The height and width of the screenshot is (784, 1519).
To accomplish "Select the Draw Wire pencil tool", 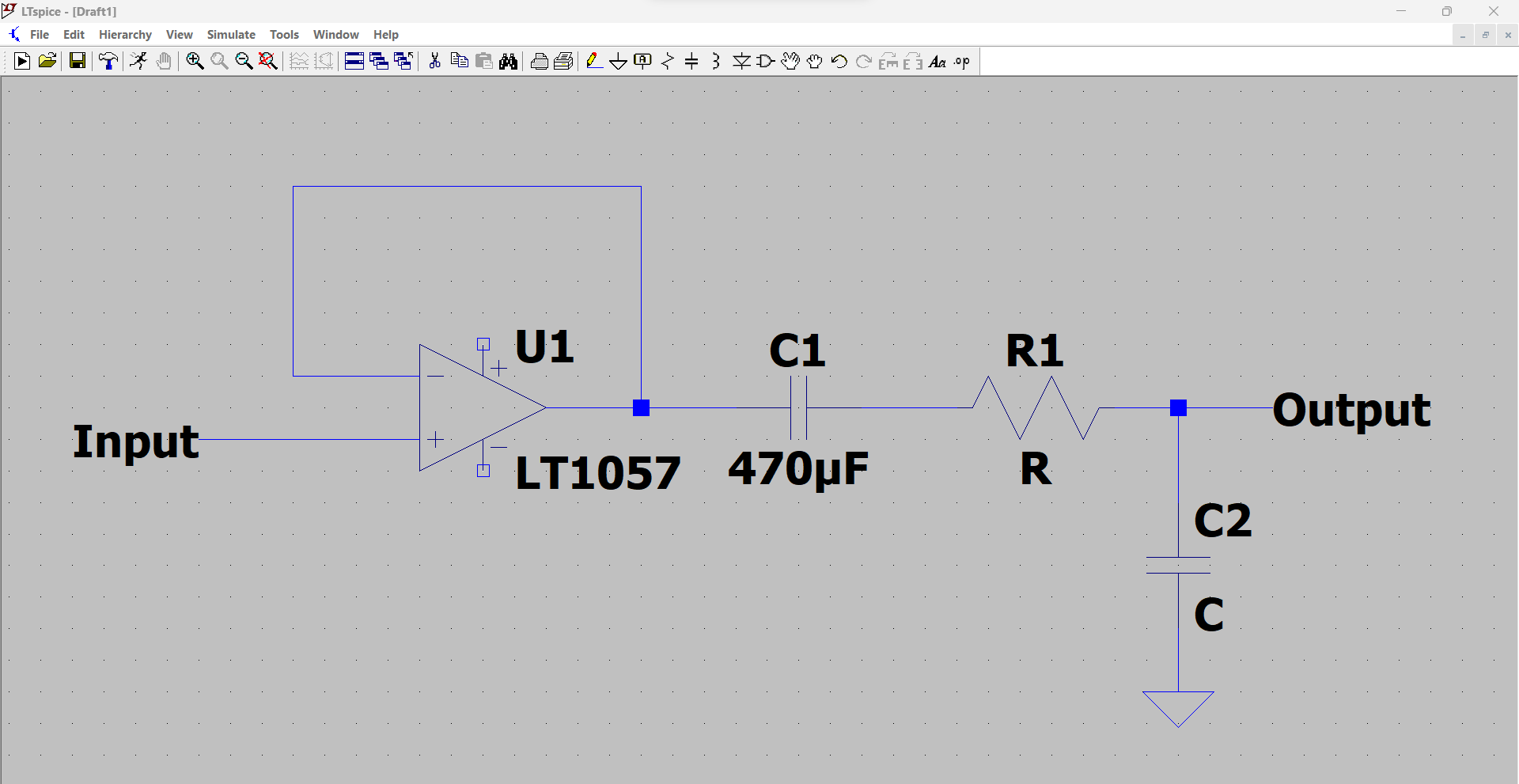I will 594,61.
